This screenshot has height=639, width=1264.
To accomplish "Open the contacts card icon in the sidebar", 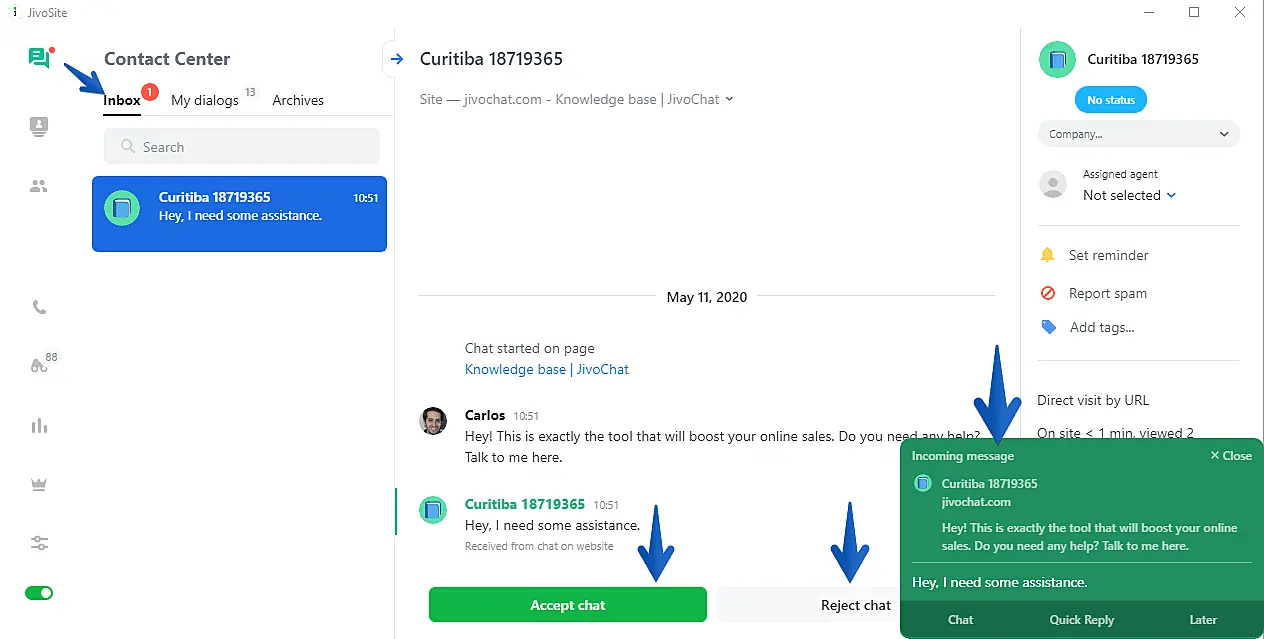I will [x=39, y=127].
